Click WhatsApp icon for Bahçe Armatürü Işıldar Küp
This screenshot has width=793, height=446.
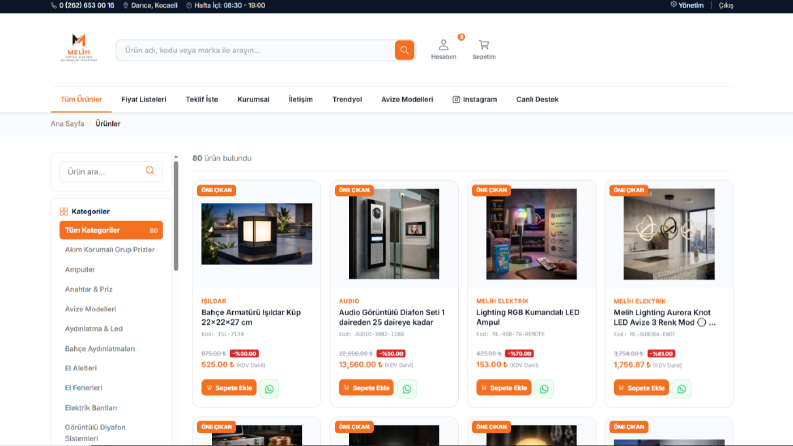click(269, 389)
